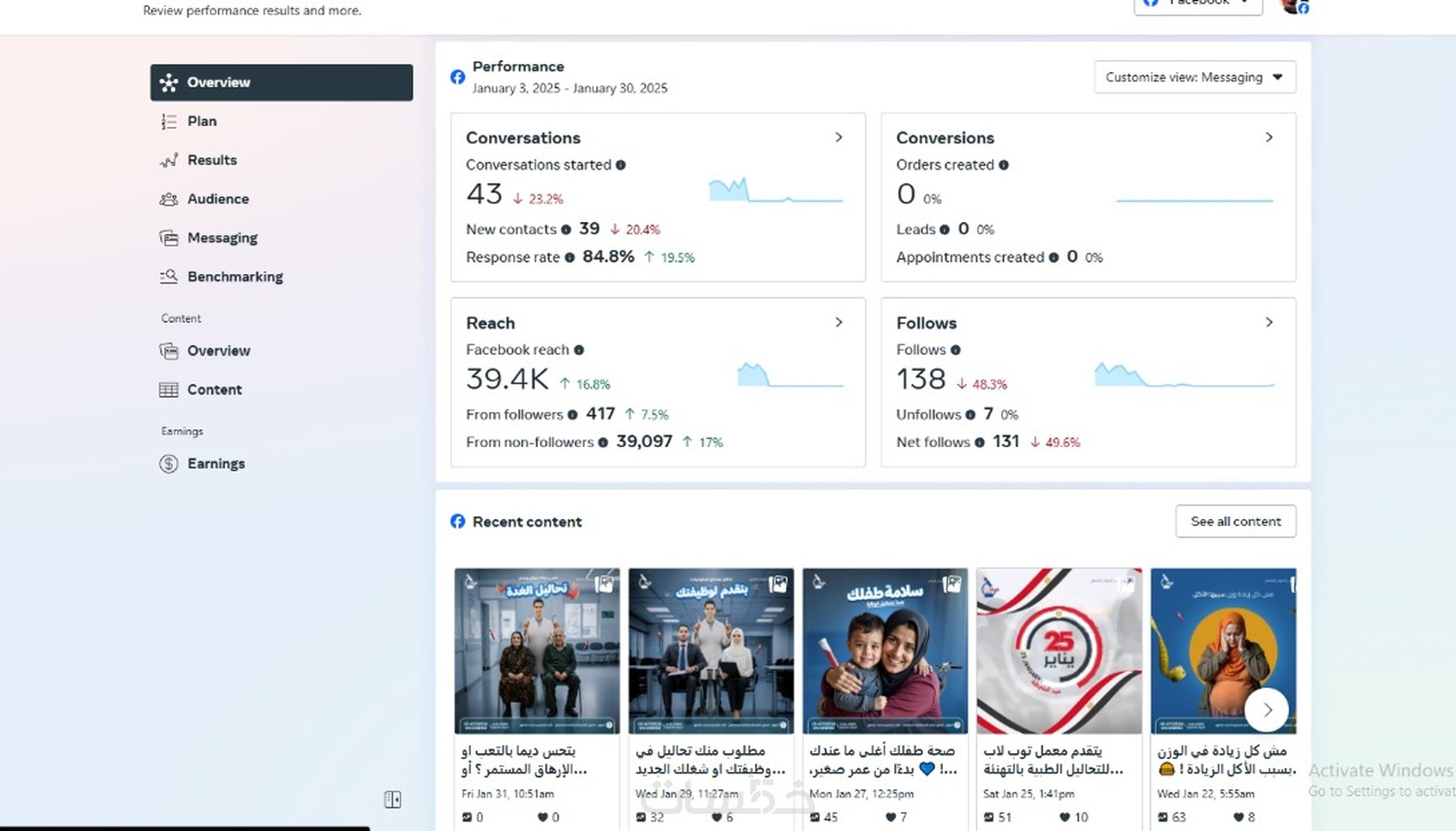This screenshot has width=1456, height=831.
Task: Open the post thumbnail dated Wed Jan 22
Action: (x=1223, y=651)
